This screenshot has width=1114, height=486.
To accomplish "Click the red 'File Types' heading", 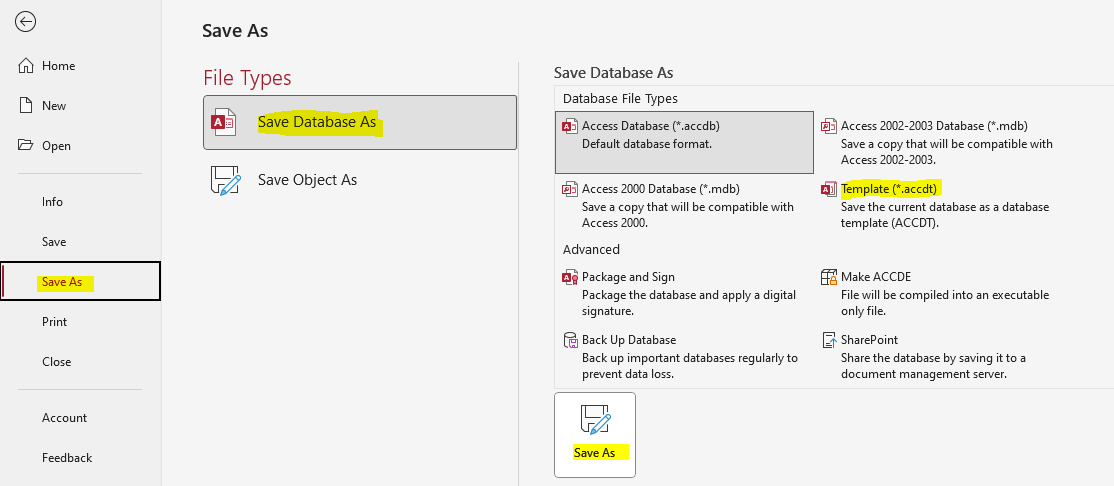I will (x=247, y=77).
